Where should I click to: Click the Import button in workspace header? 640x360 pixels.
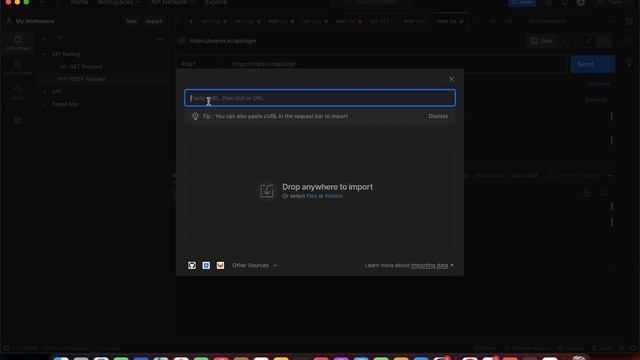point(154,21)
